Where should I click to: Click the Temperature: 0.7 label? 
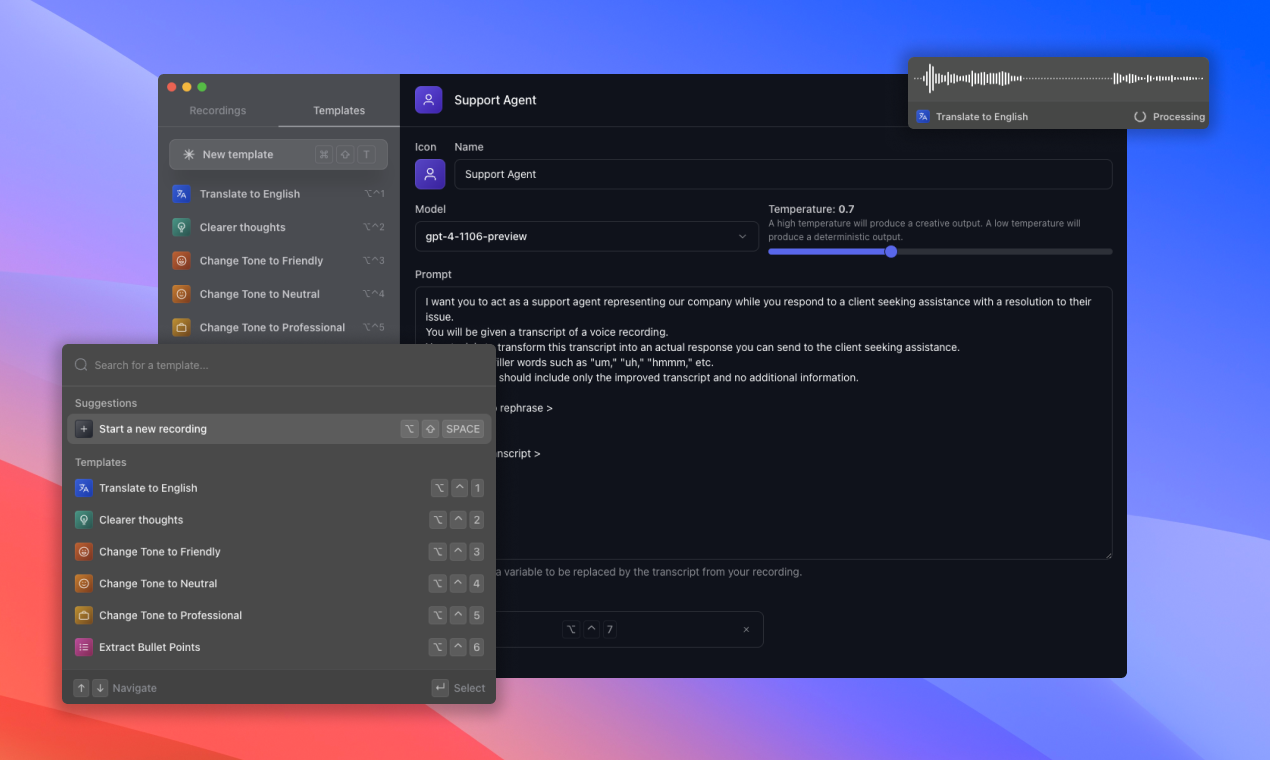click(x=811, y=209)
